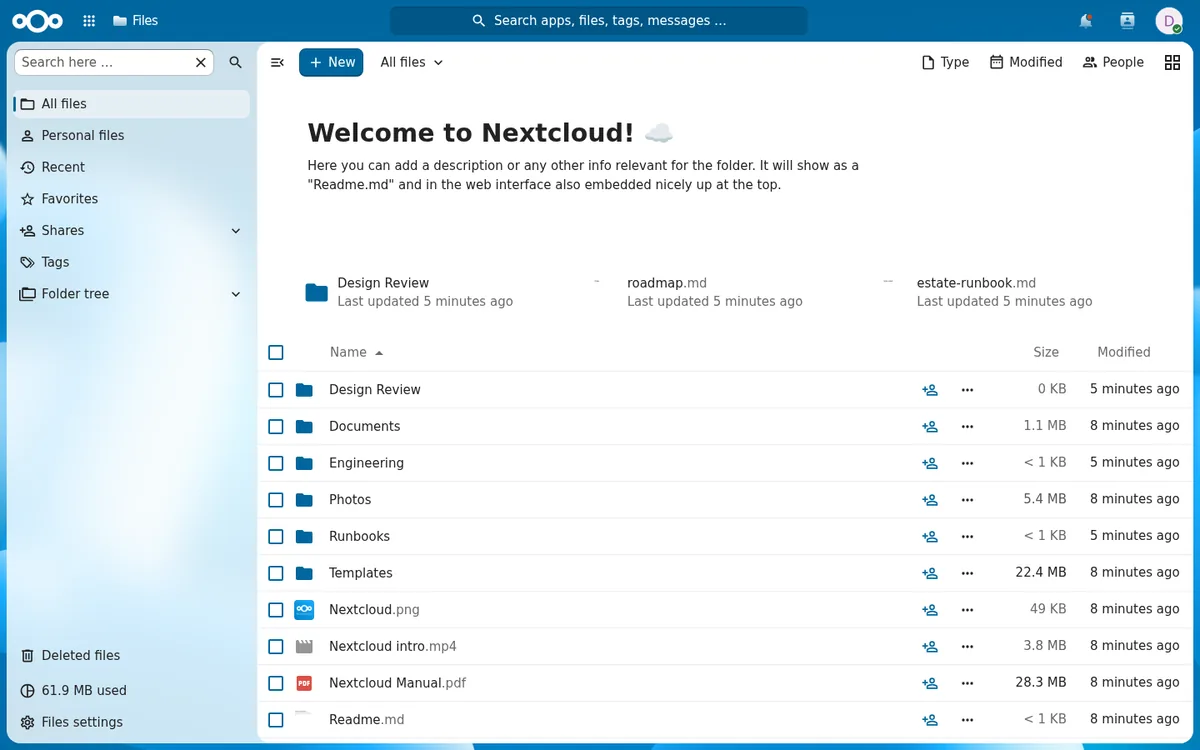Share the Documents folder

929,426
